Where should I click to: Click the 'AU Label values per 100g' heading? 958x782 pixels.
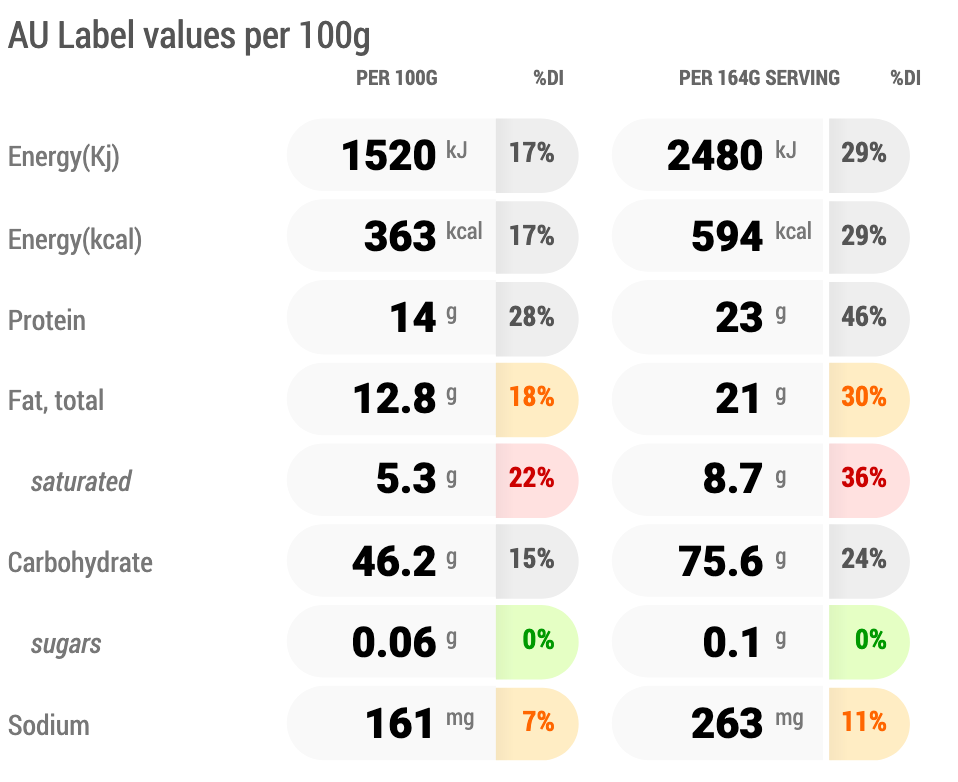[189, 37]
